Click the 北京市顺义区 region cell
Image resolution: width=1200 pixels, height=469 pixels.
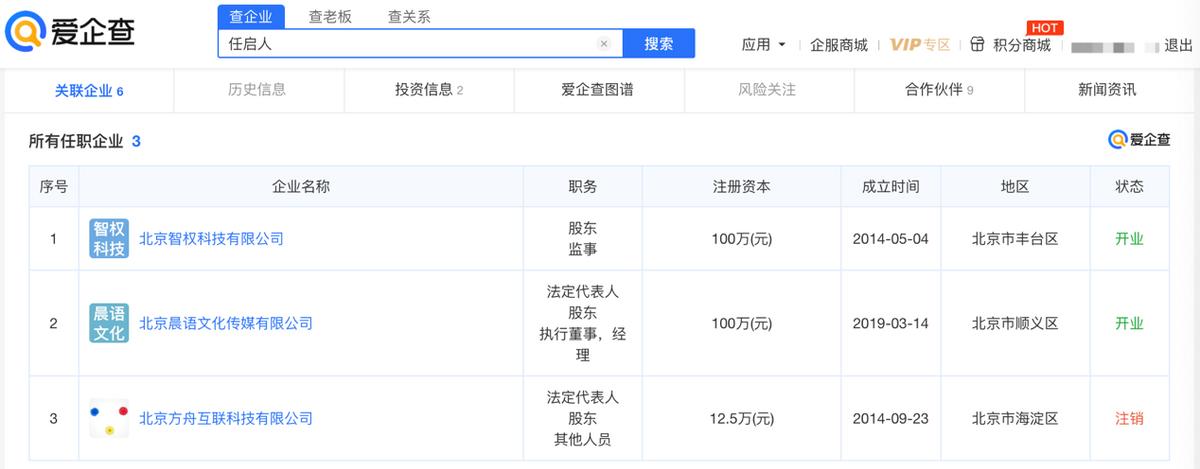pos(1015,323)
